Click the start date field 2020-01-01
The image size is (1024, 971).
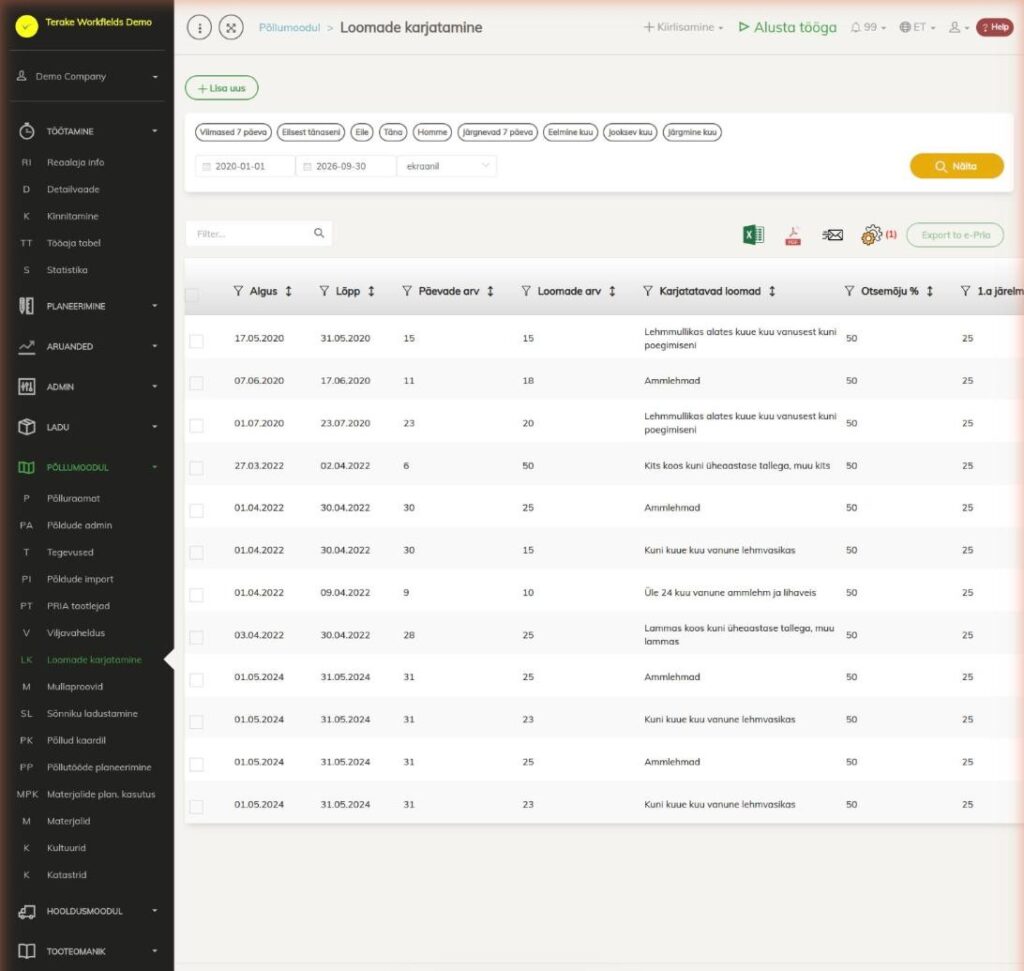[x=245, y=166]
